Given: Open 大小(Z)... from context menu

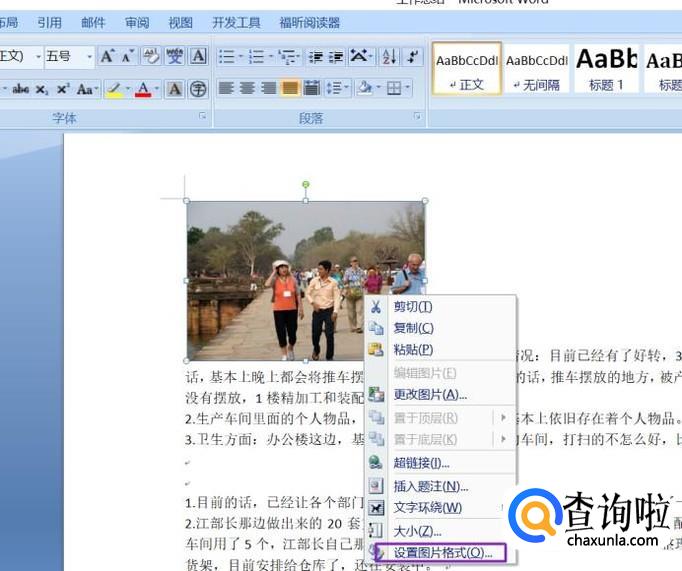Looking at the screenshot, I should [440, 531].
